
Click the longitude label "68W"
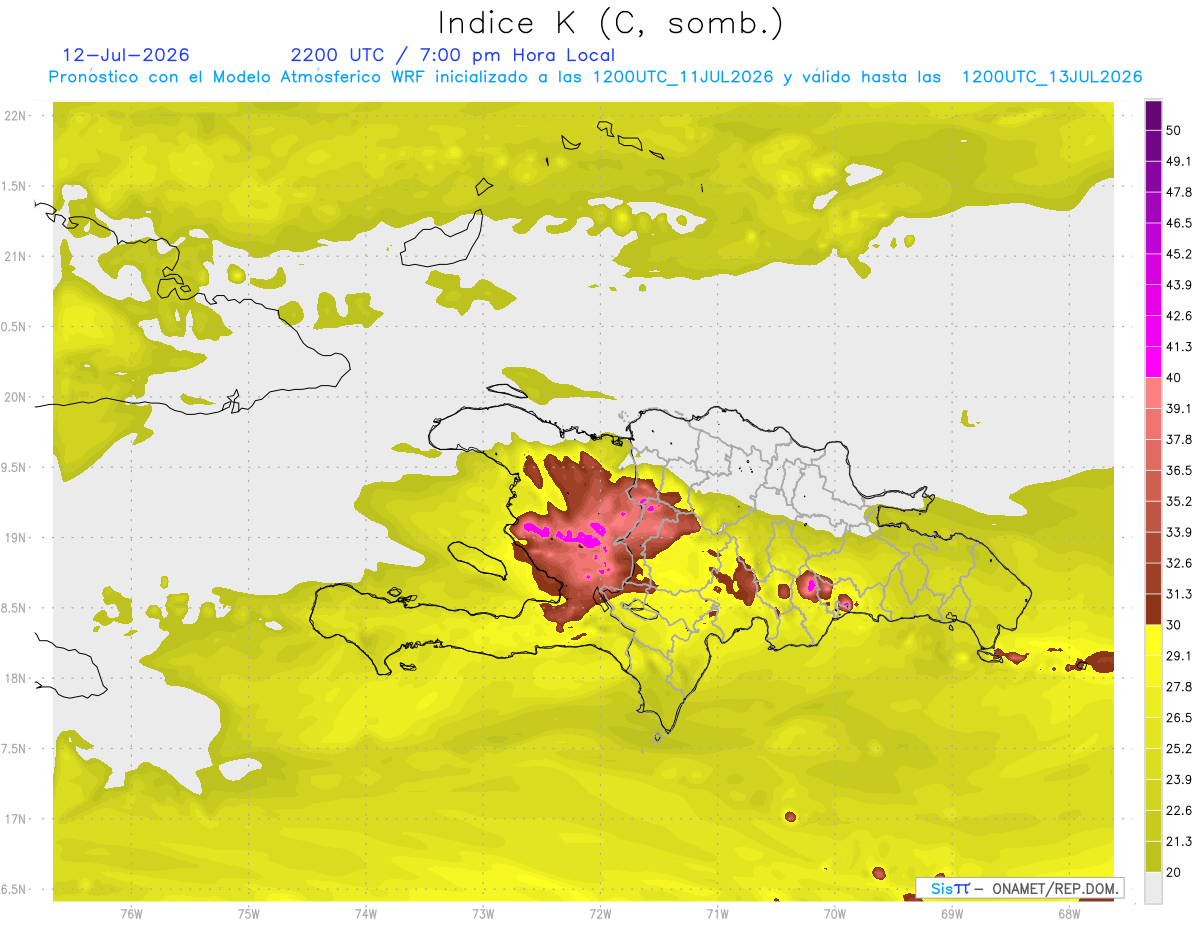click(x=1069, y=913)
